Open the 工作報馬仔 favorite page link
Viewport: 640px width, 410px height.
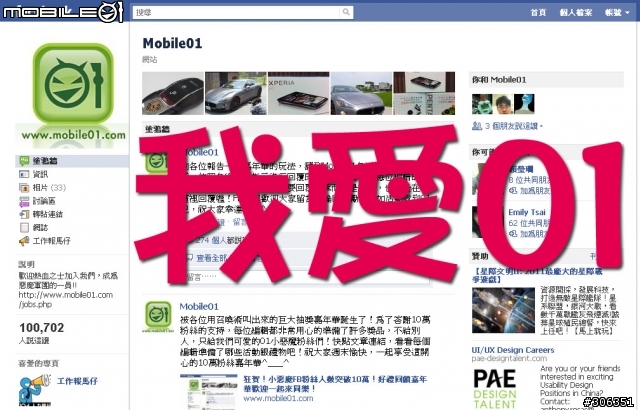pos(77,381)
